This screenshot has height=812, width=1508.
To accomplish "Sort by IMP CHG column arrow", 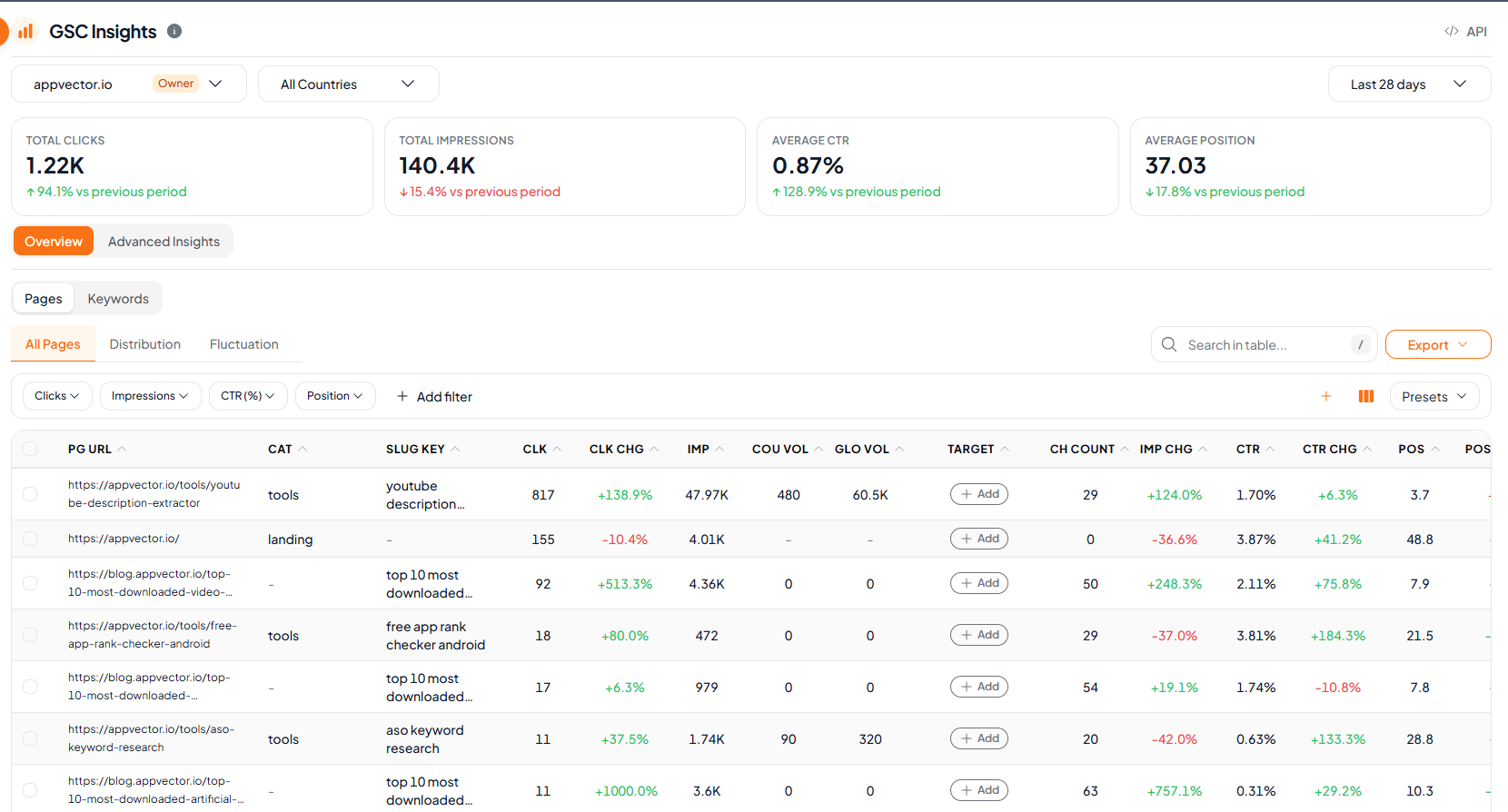I will [1203, 449].
